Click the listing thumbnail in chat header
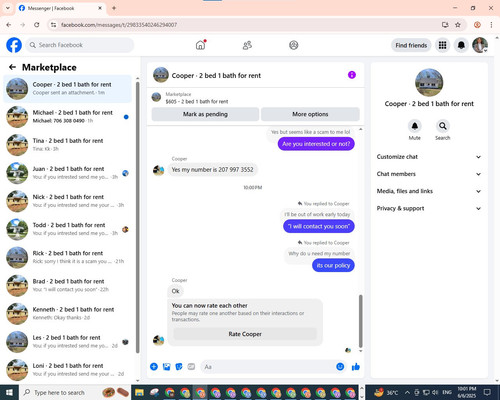 [161, 75]
